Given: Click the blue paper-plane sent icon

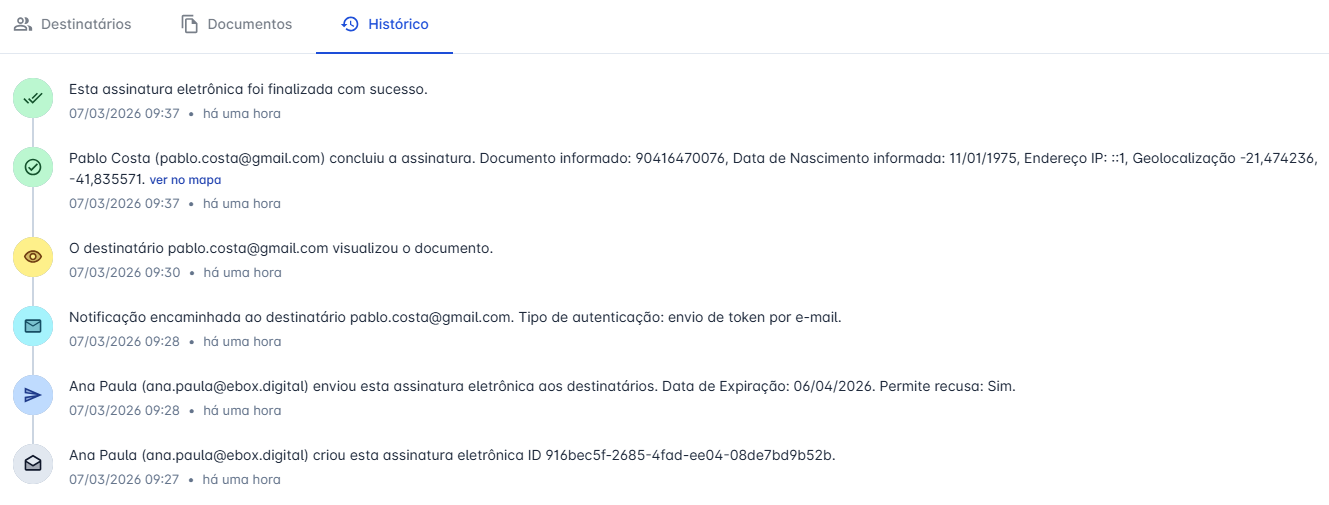Looking at the screenshot, I should click(x=33, y=395).
